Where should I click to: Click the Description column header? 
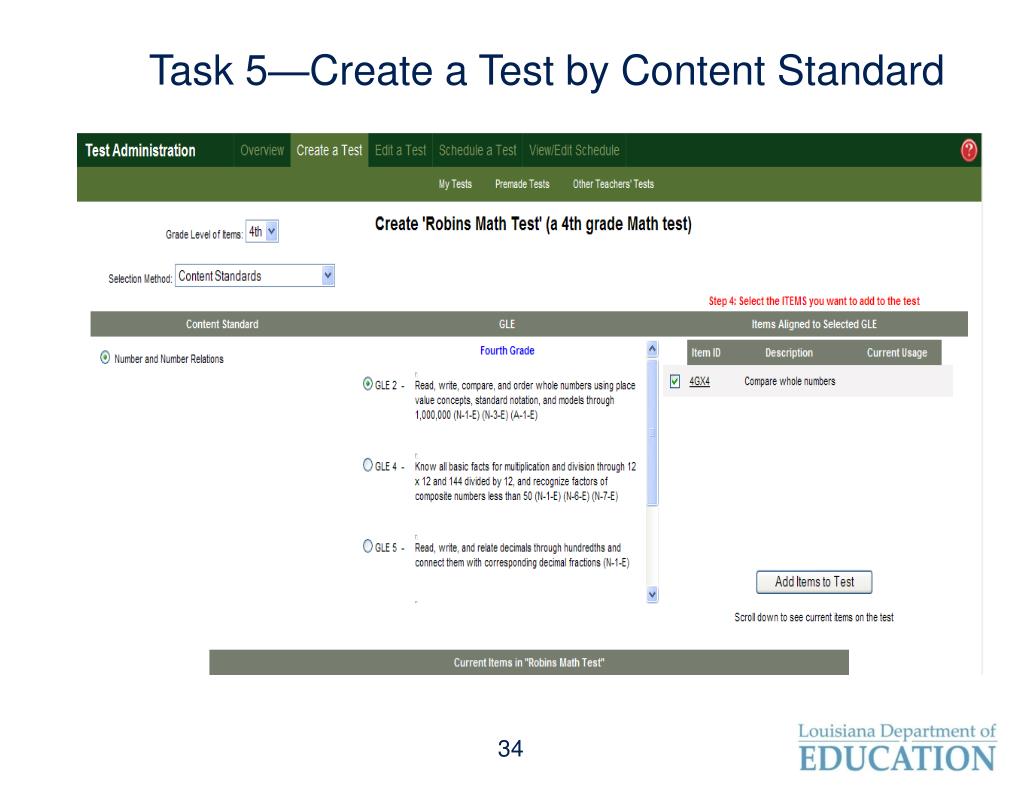(789, 353)
